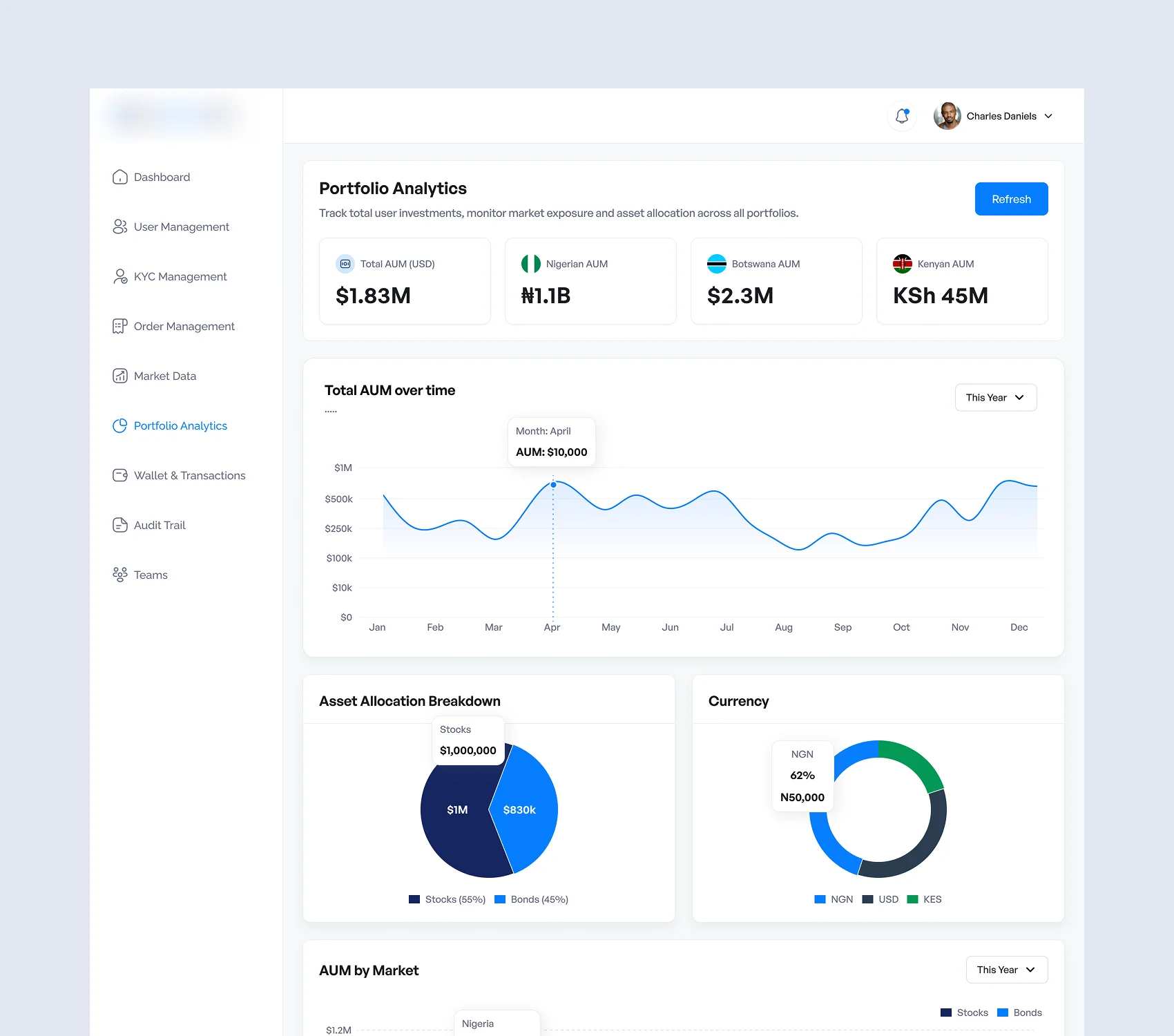Open notifications bell
Screen dimensions: 1174x1036
[902, 116]
